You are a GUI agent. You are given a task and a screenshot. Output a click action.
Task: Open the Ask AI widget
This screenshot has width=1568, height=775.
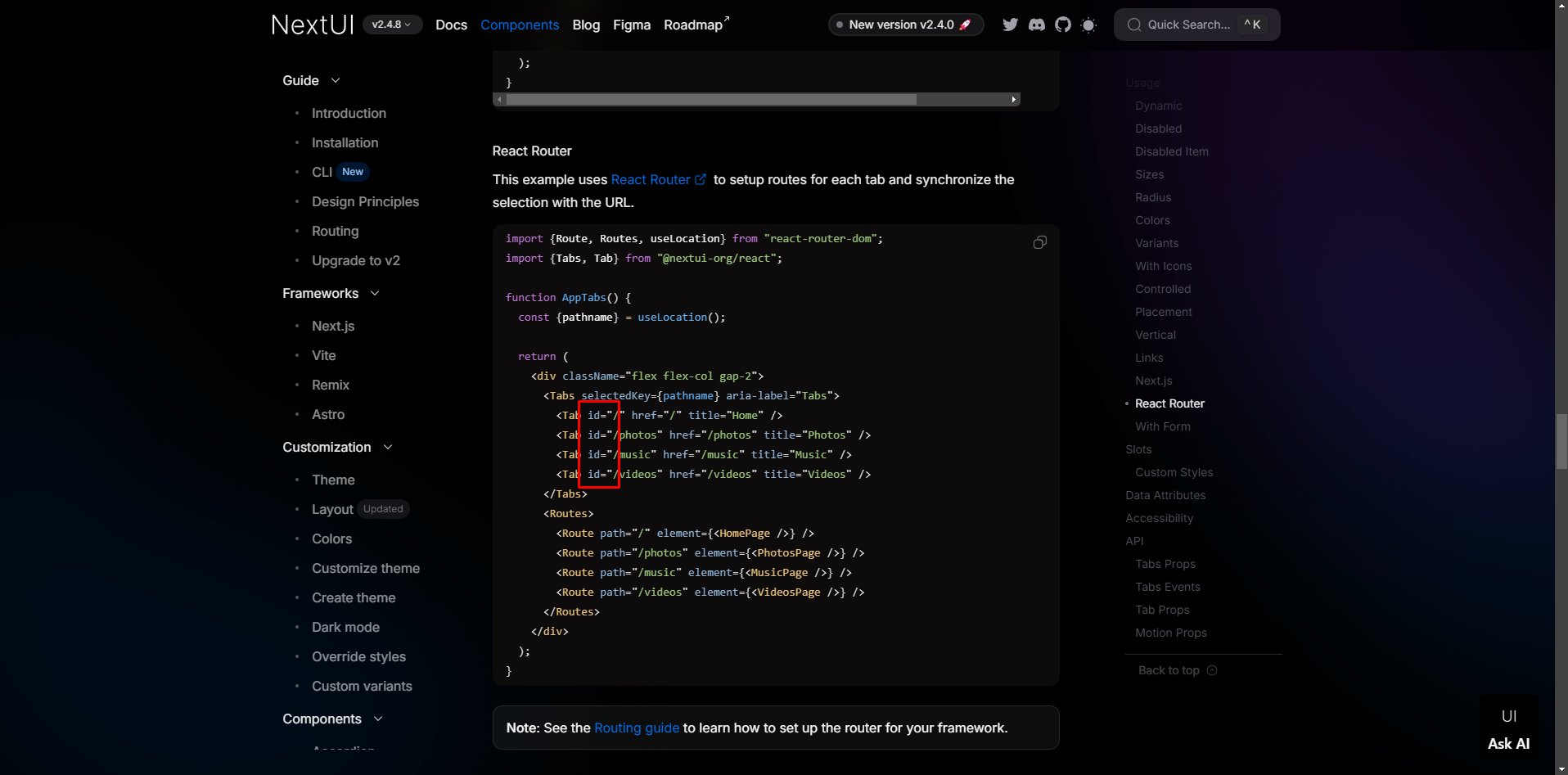[1508, 729]
